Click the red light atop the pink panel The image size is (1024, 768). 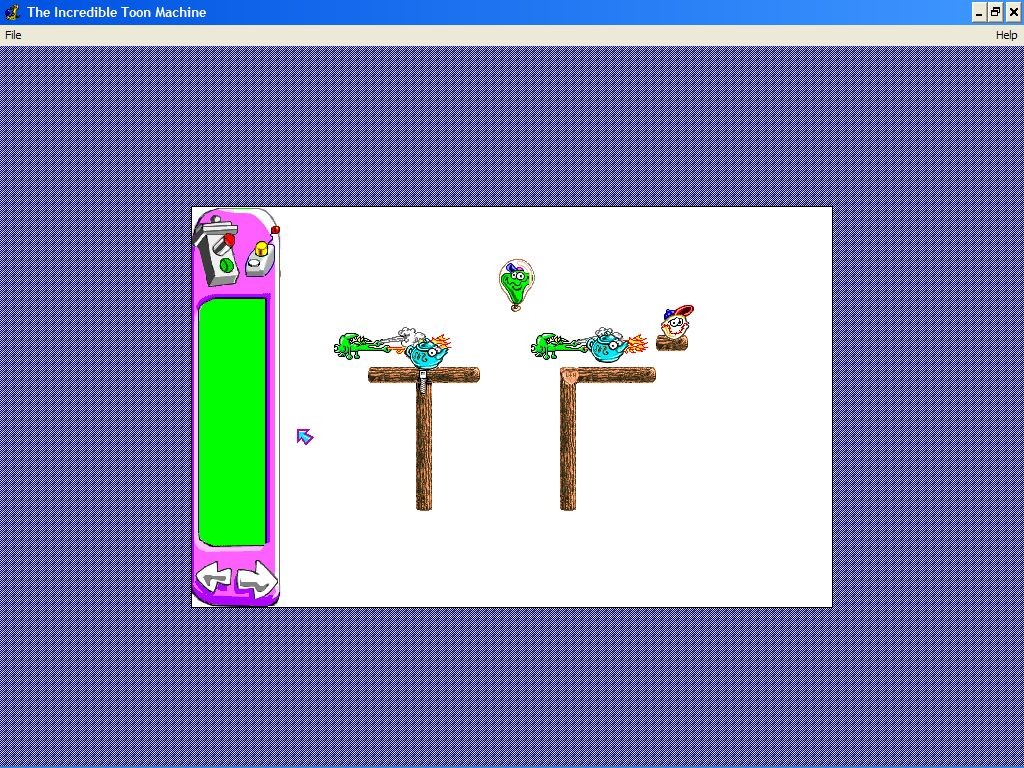275,230
